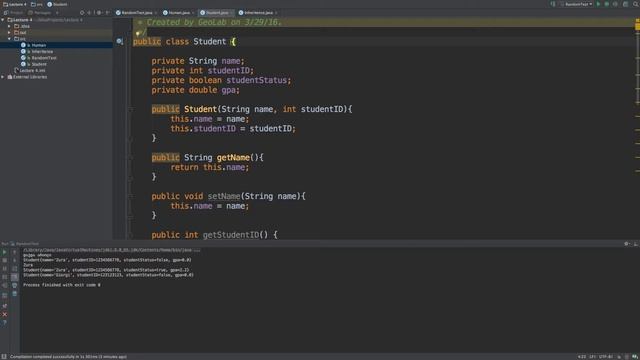Click the Scroll from Source target icon
This screenshot has height=360, width=640.
coord(82,13)
